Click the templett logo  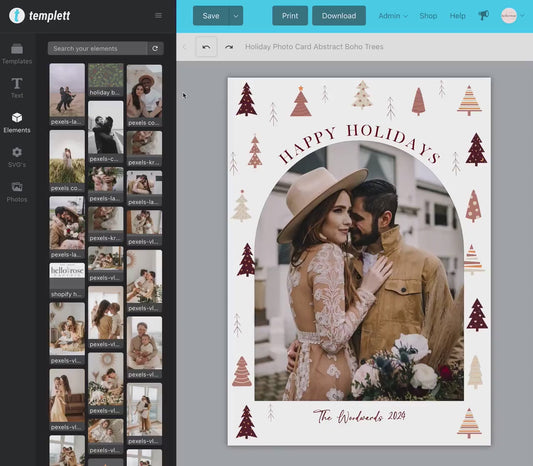[40, 16]
